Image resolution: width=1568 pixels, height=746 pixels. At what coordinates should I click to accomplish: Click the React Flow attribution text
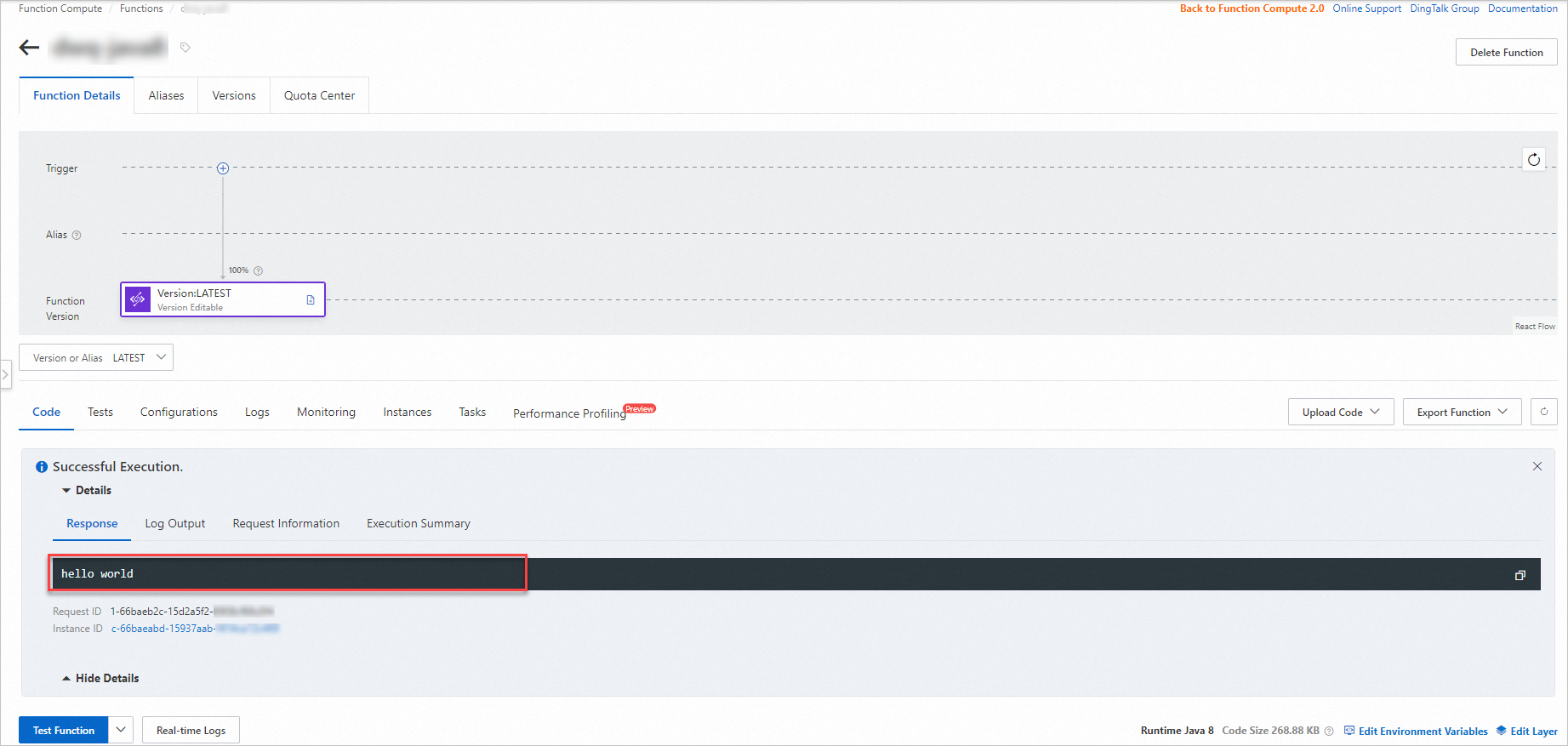[x=1535, y=327]
